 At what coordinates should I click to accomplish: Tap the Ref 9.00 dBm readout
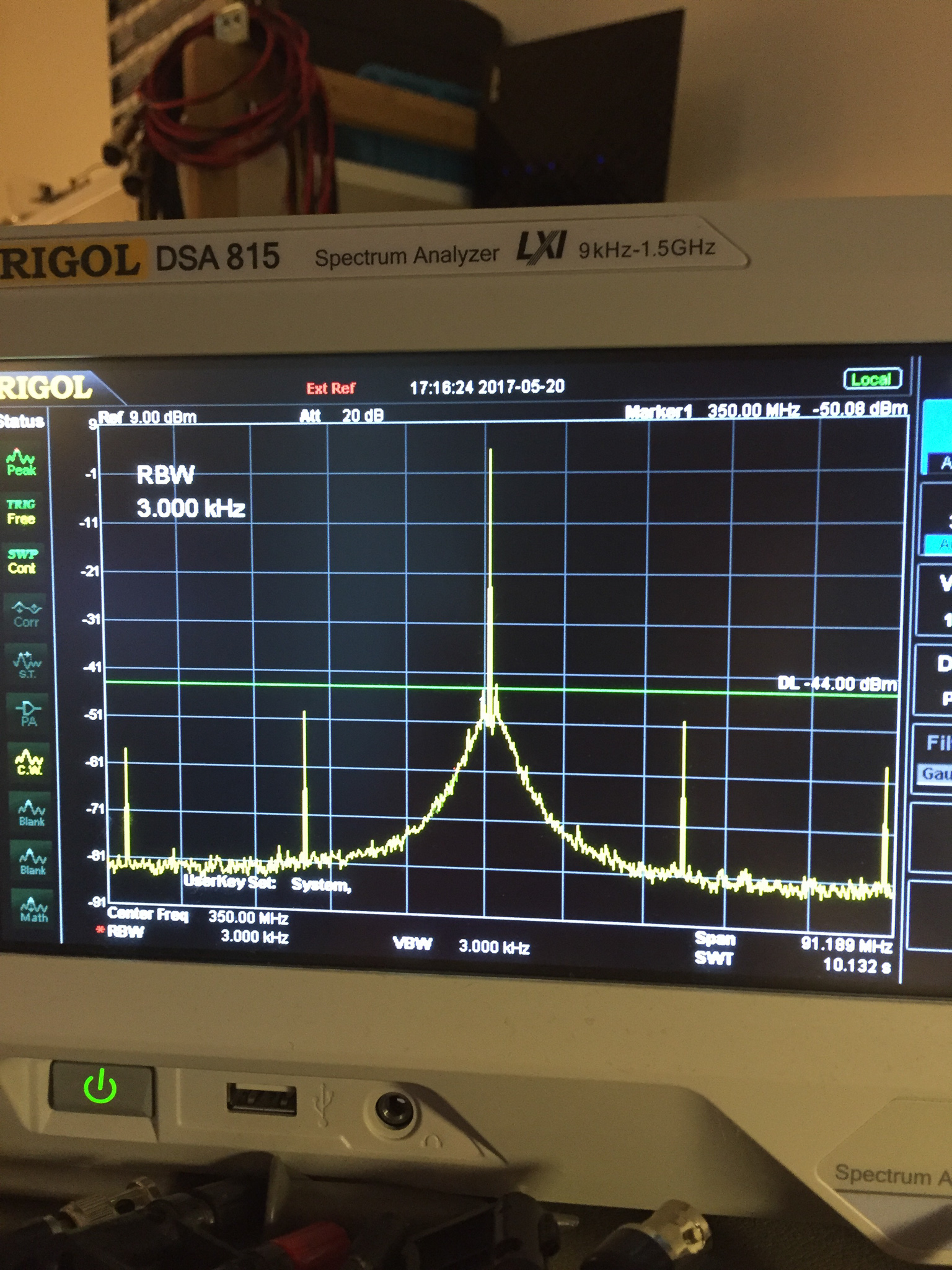click(x=148, y=417)
